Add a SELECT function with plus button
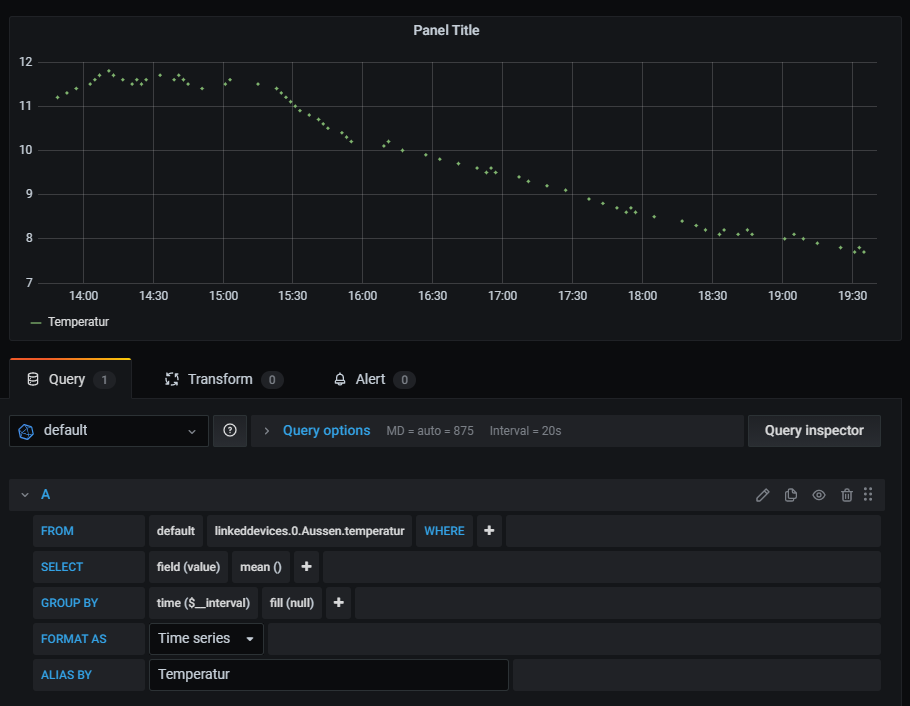Image resolution: width=910 pixels, height=706 pixels. pyautogui.click(x=306, y=567)
